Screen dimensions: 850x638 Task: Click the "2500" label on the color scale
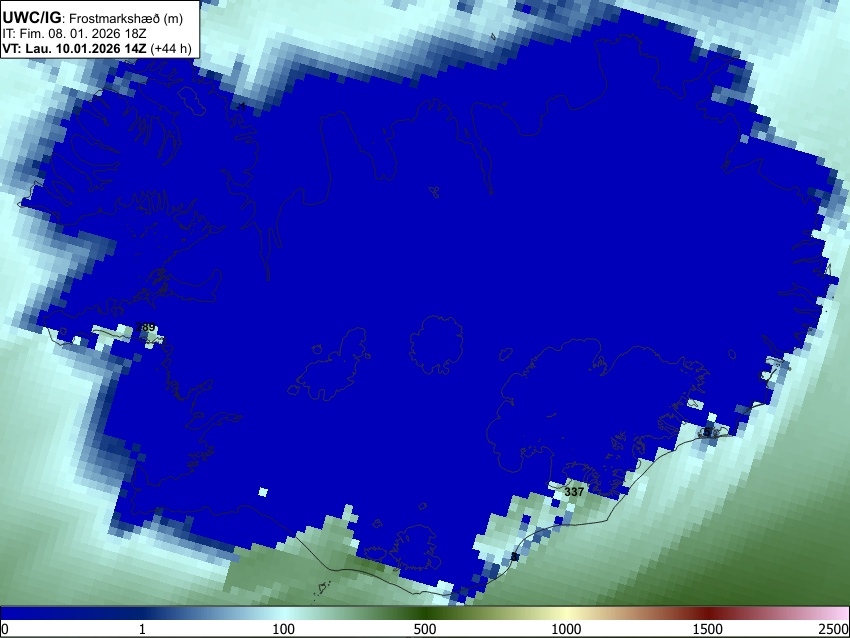pos(834,629)
